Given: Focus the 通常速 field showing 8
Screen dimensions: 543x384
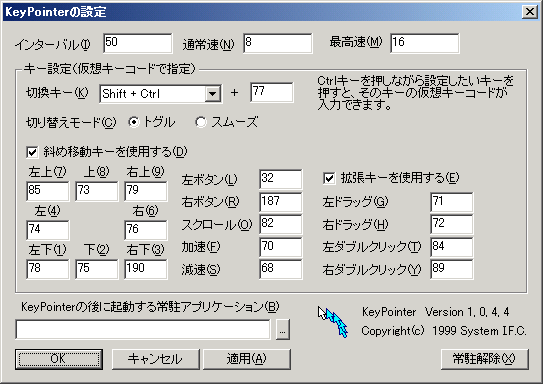Looking at the screenshot, I should 278,43.
